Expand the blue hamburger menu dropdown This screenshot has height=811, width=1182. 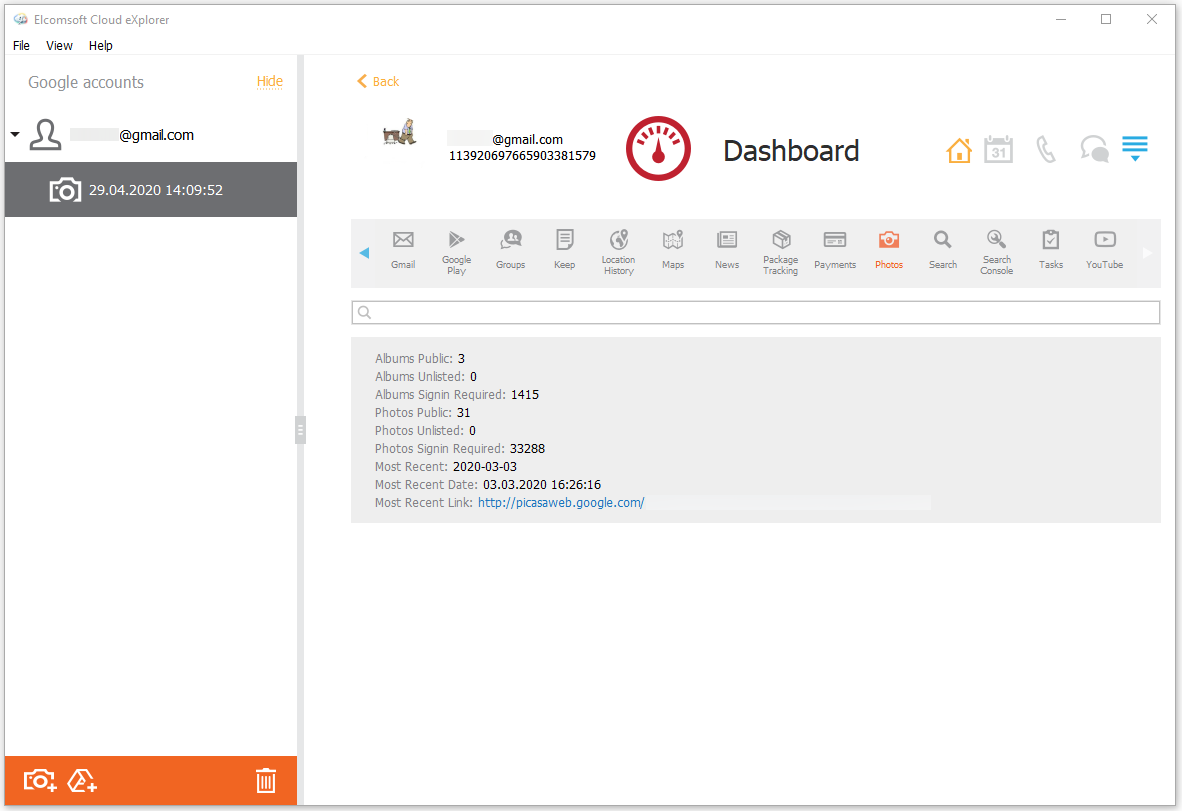(x=1134, y=149)
